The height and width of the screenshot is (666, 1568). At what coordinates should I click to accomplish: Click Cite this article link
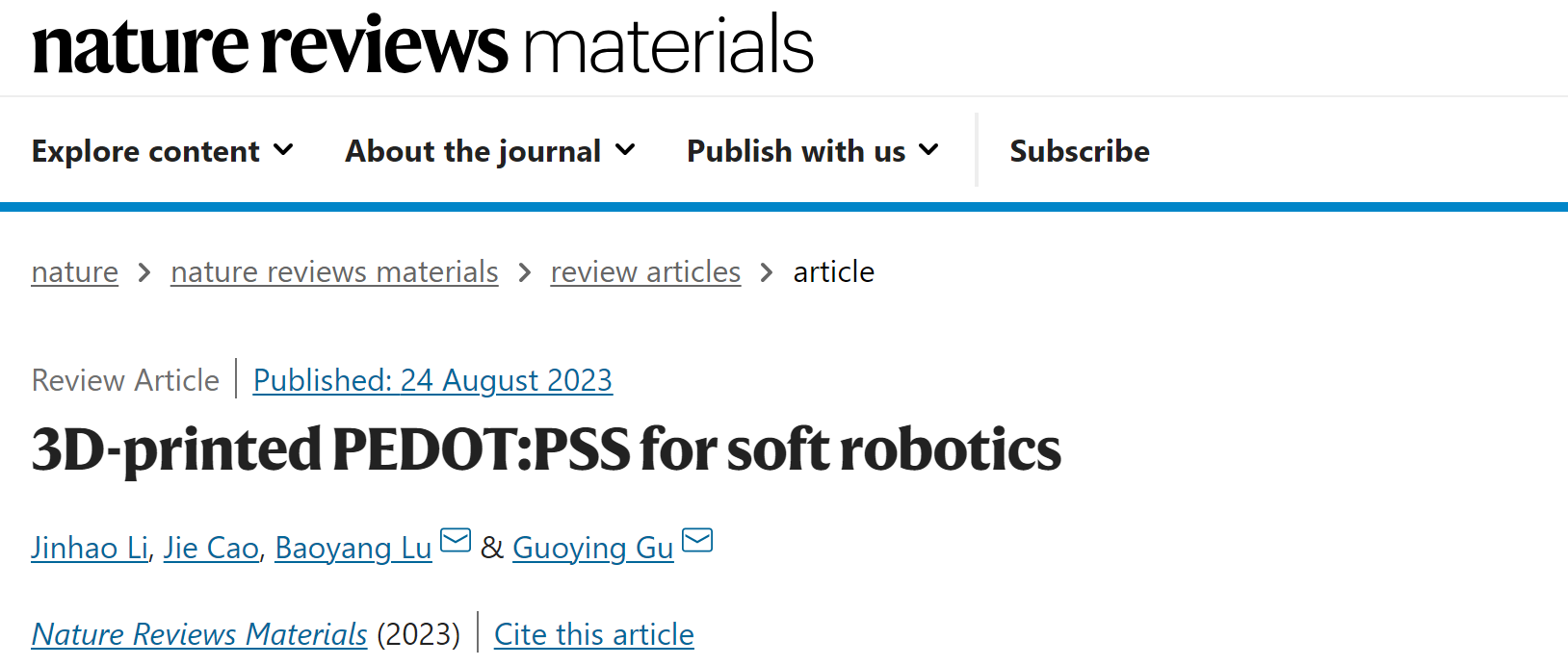pos(593,634)
